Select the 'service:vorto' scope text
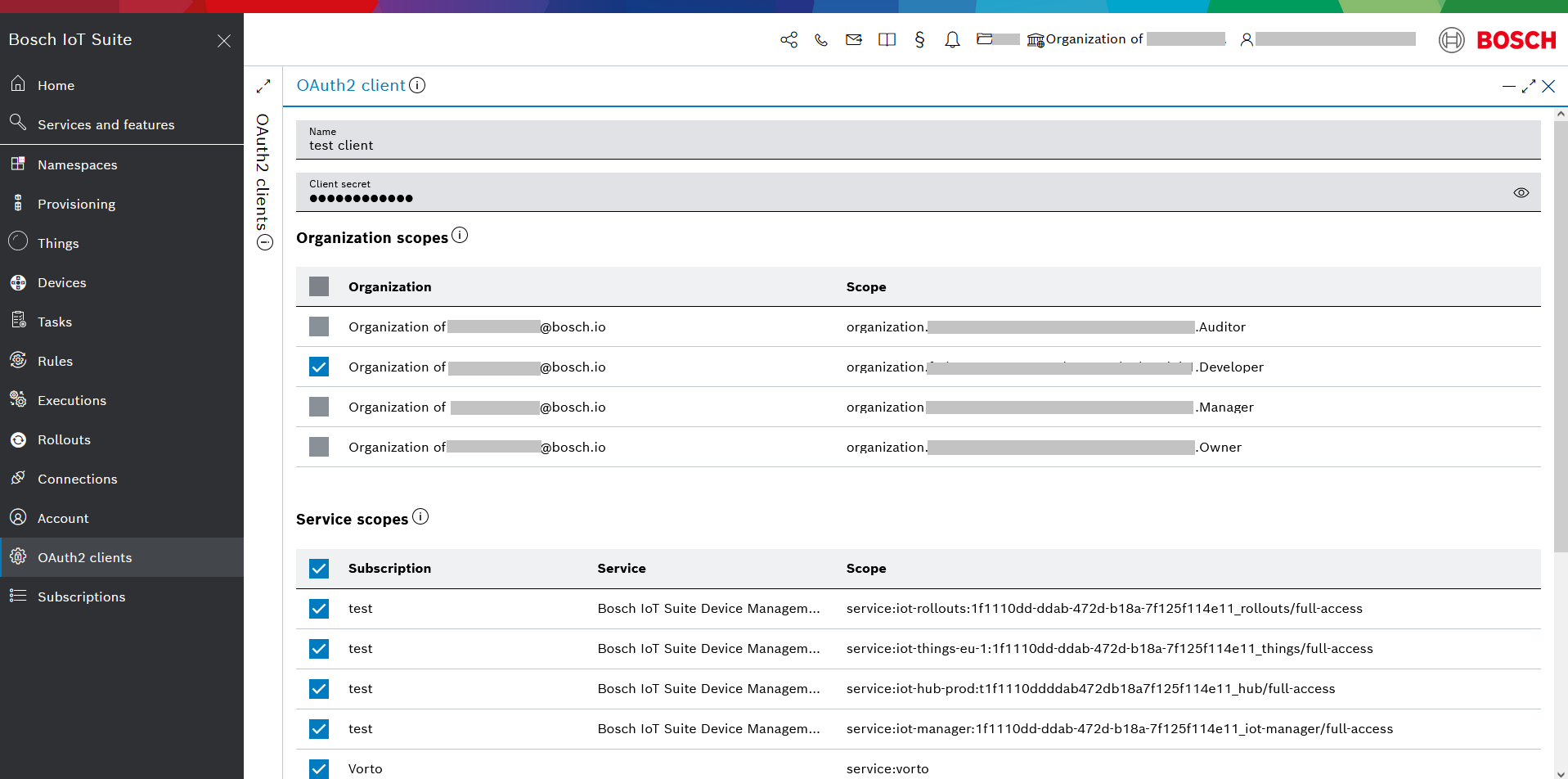The width and height of the screenshot is (1568, 779). (x=887, y=768)
